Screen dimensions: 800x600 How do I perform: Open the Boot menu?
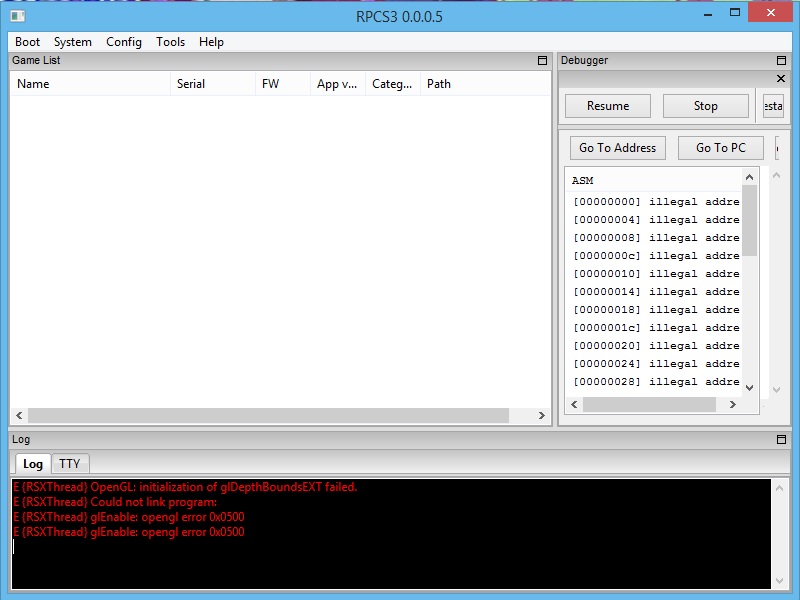(x=28, y=42)
